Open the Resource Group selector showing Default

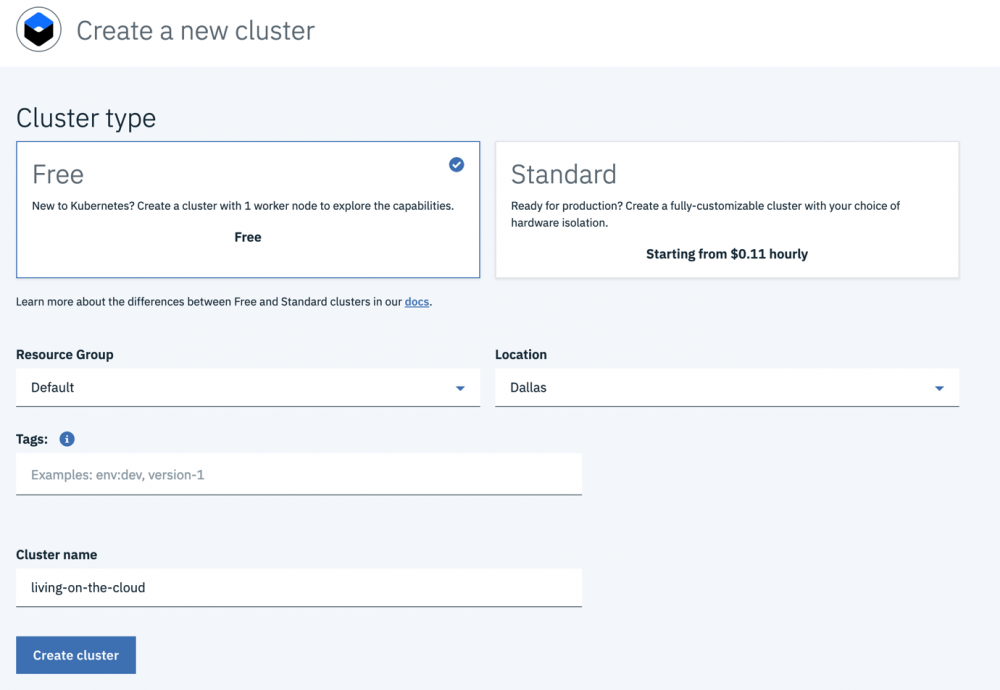coord(248,388)
